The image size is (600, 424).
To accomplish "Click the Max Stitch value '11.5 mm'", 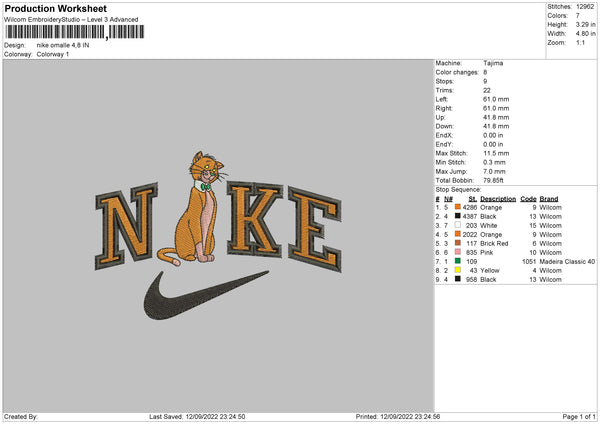I will point(496,153).
